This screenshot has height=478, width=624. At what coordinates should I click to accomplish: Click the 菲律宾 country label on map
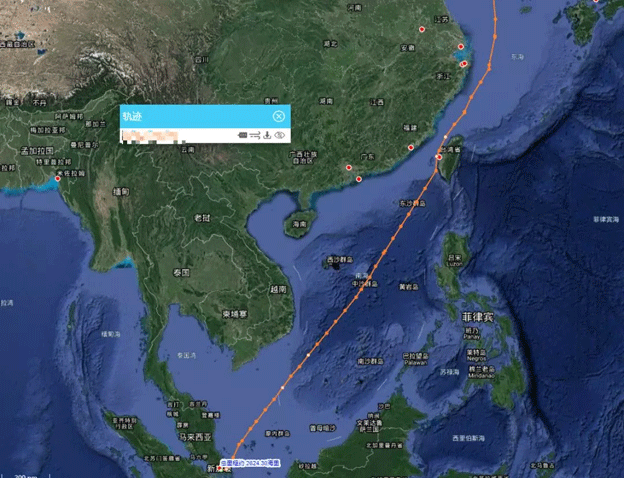(x=478, y=317)
